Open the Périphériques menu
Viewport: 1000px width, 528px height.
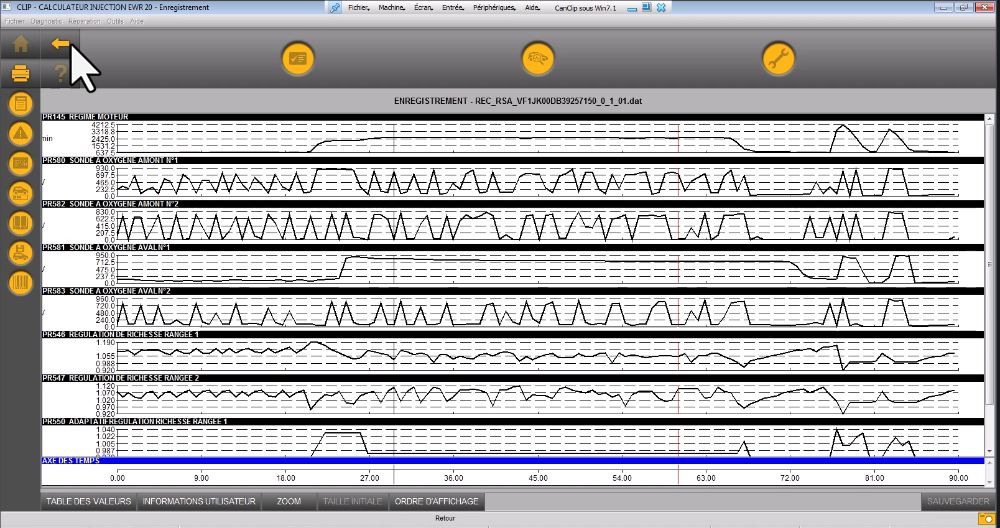pos(490,7)
